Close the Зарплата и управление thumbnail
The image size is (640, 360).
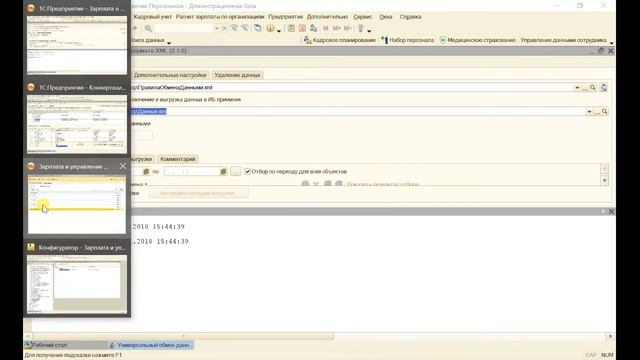tap(123, 166)
